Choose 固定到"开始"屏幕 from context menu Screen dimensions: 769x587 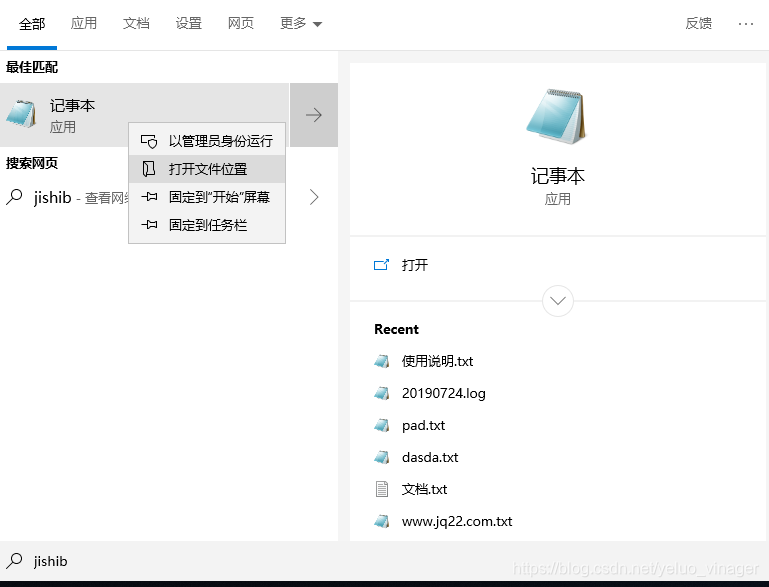tap(207, 197)
